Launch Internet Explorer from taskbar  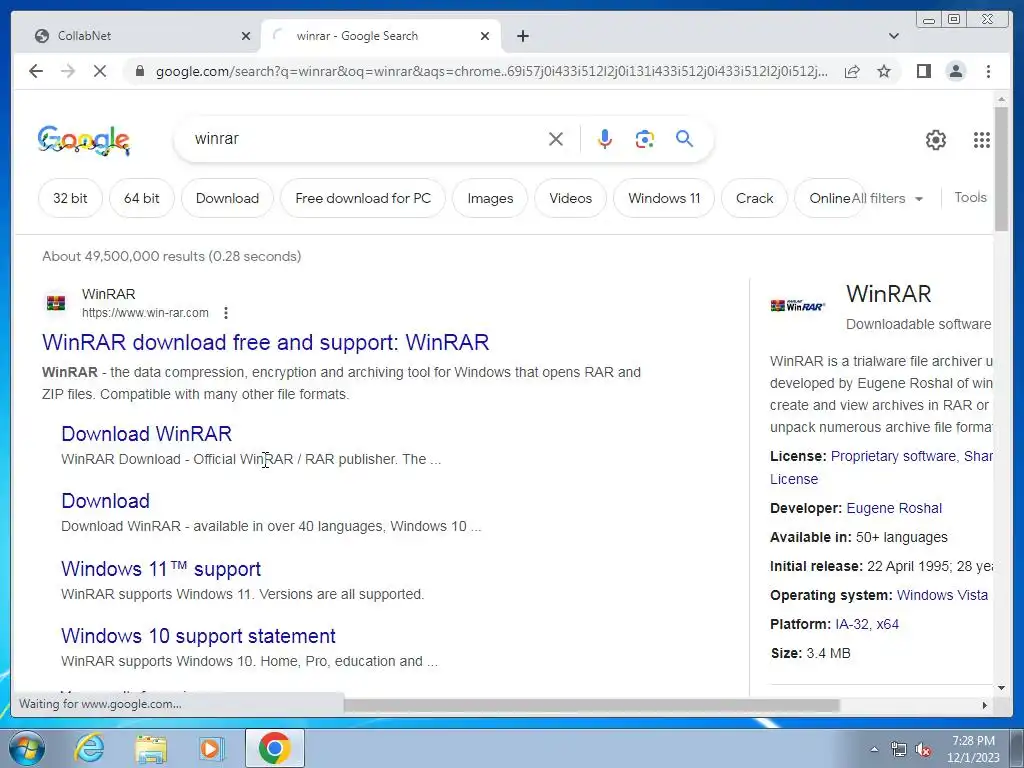(x=89, y=748)
